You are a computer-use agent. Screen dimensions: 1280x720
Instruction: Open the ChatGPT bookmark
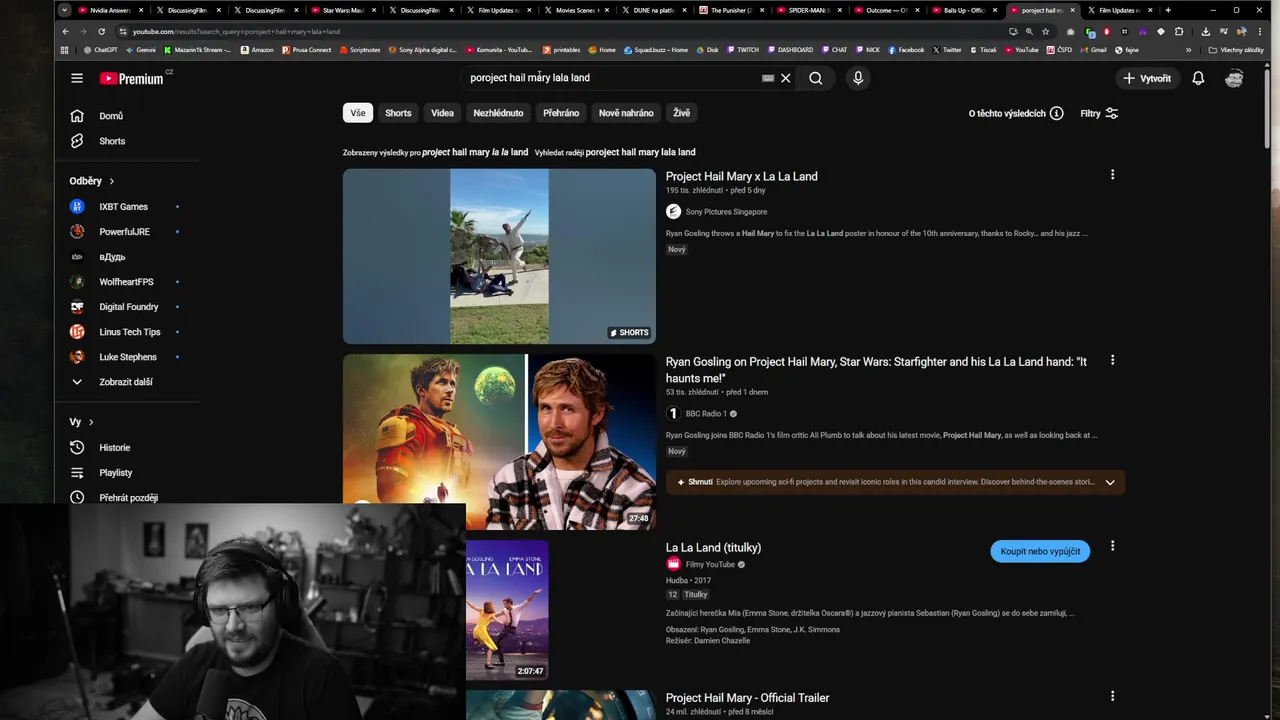101,50
